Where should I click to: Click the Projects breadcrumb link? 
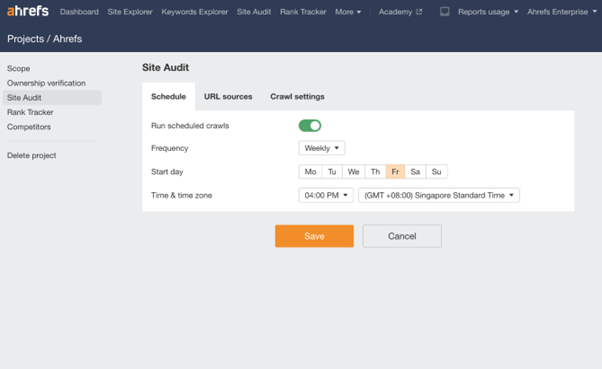pyautogui.click(x=25, y=39)
